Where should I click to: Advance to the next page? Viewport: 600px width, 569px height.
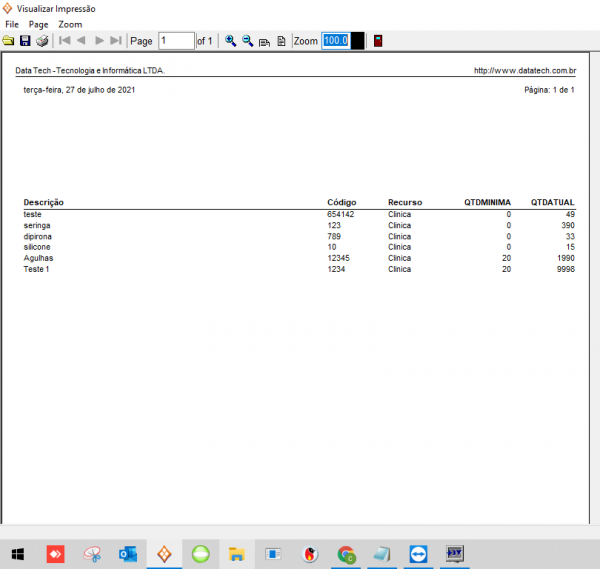pos(99,41)
